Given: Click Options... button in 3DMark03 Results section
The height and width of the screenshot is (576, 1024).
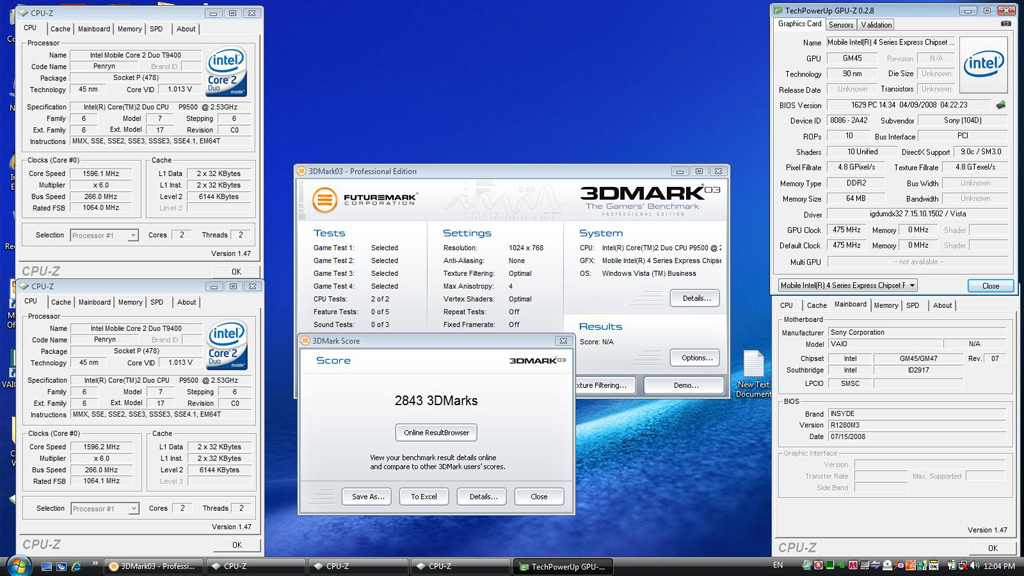Looking at the screenshot, I should coord(696,358).
